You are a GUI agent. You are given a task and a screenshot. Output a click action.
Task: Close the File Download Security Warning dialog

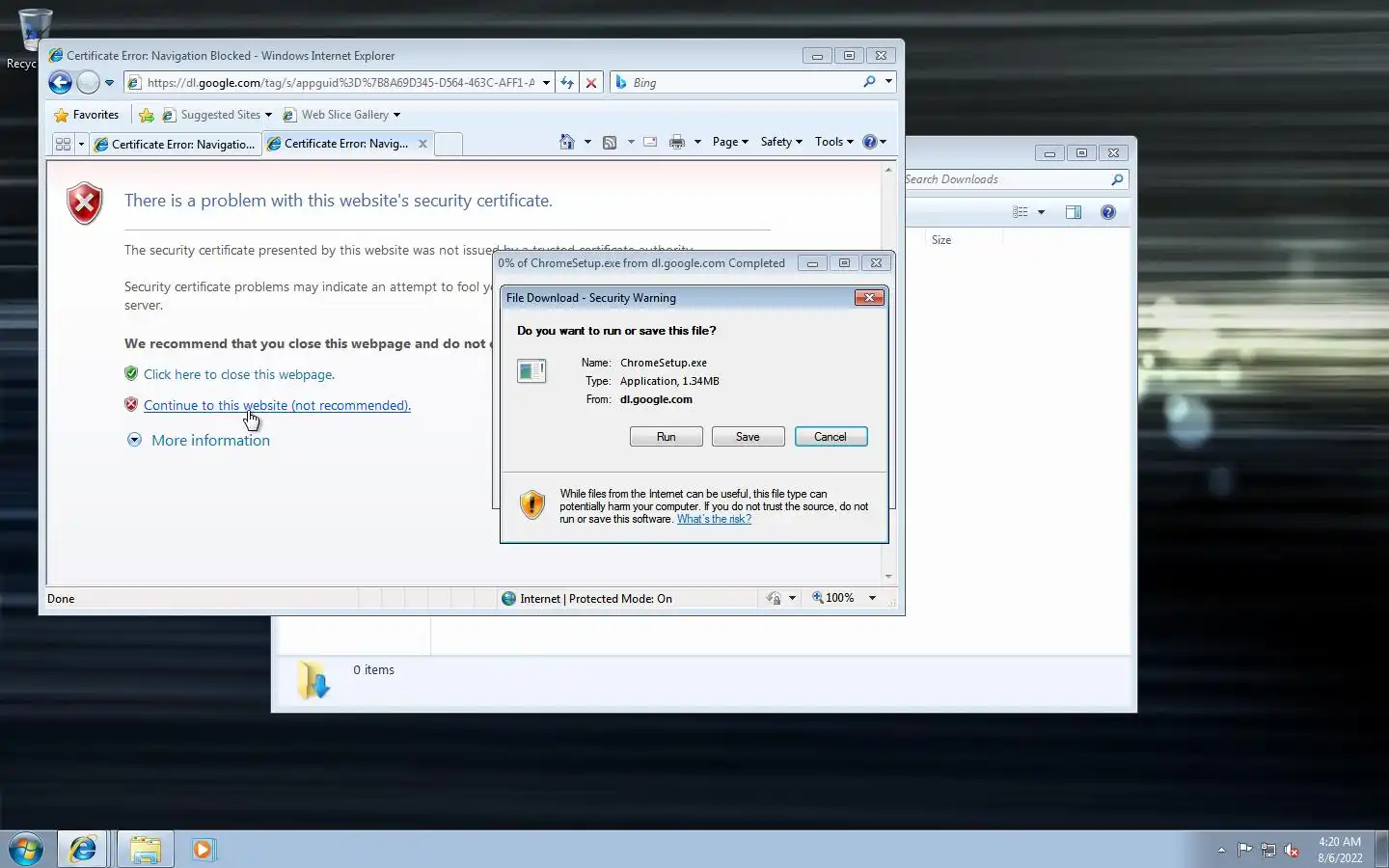[x=869, y=297]
